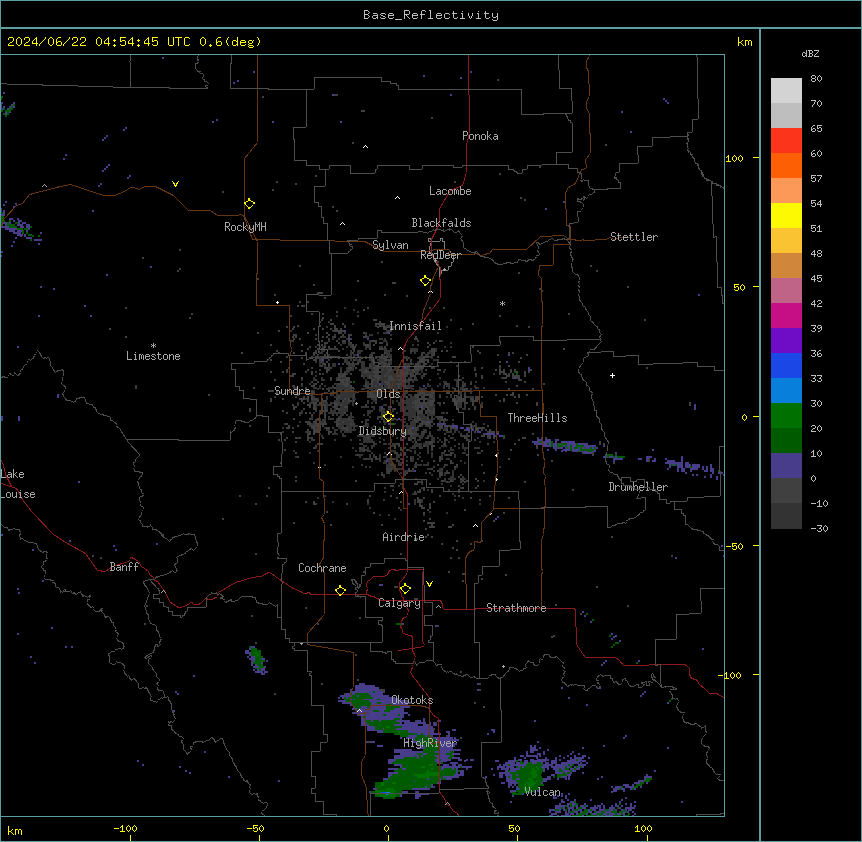
Task: Click the Base_Reflectivity title text
Action: 431,15
